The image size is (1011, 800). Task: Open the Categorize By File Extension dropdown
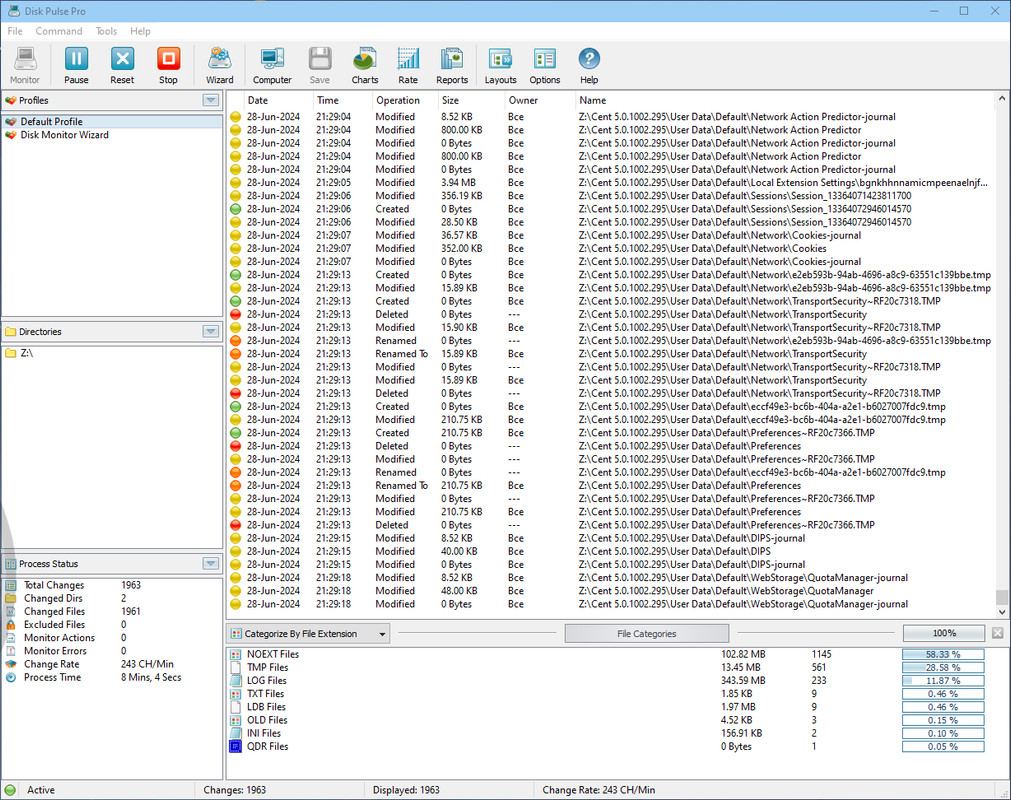pos(309,634)
